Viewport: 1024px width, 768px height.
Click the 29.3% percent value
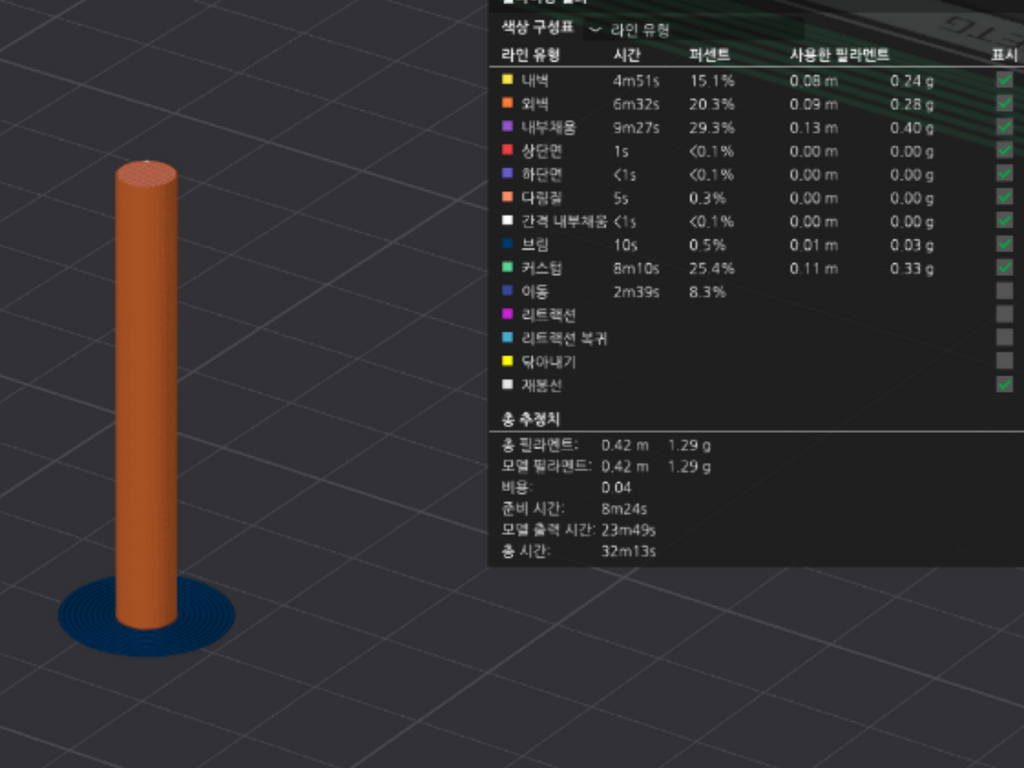tap(712, 127)
